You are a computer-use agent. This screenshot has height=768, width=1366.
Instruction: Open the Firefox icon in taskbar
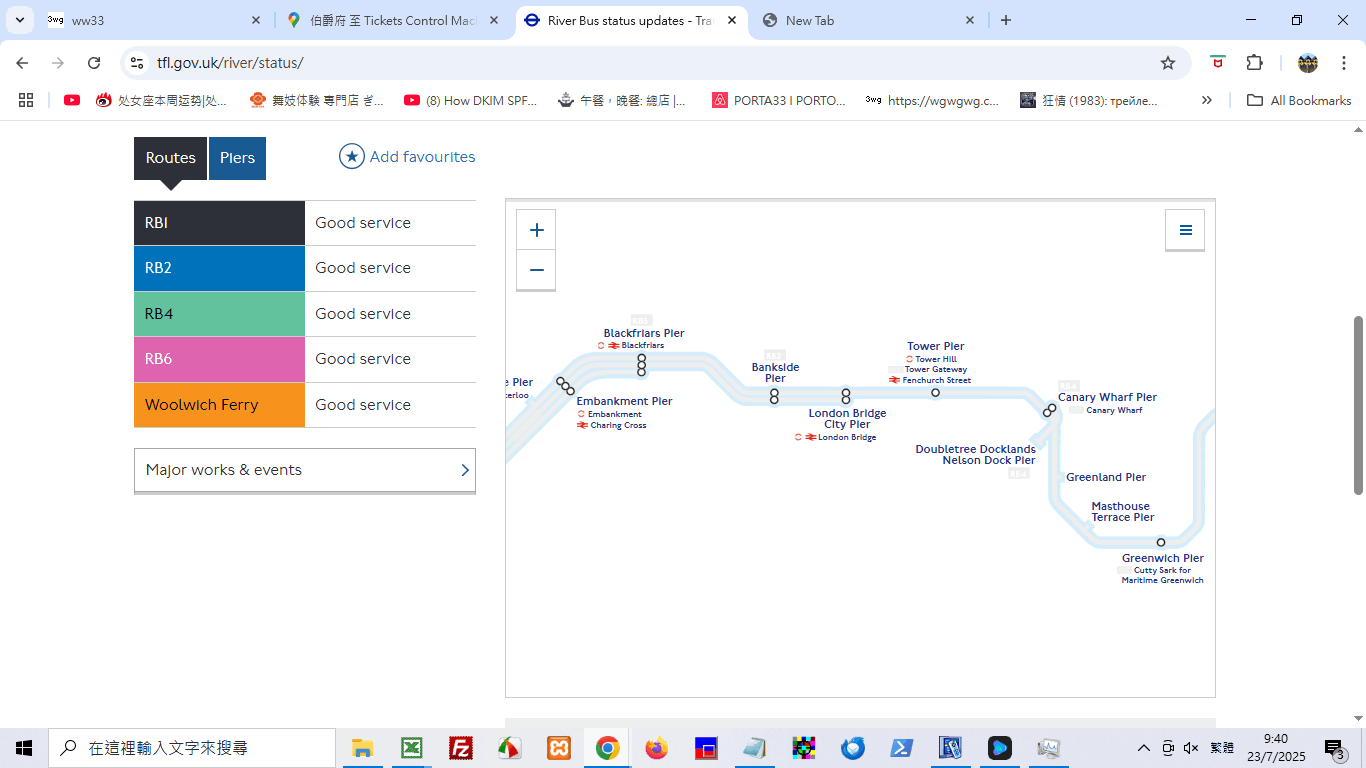656,748
